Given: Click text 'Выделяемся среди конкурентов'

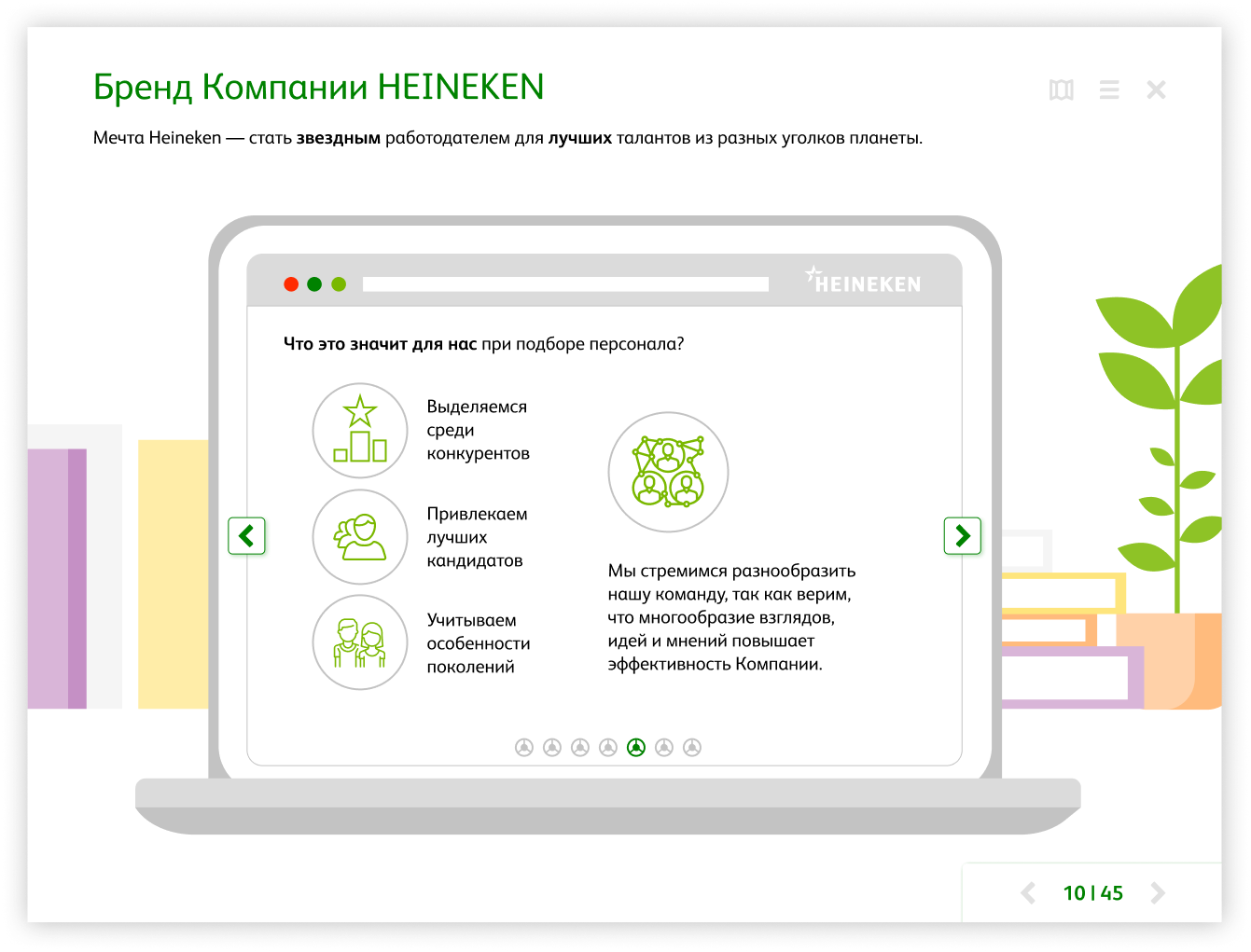Looking at the screenshot, I should (x=478, y=430).
